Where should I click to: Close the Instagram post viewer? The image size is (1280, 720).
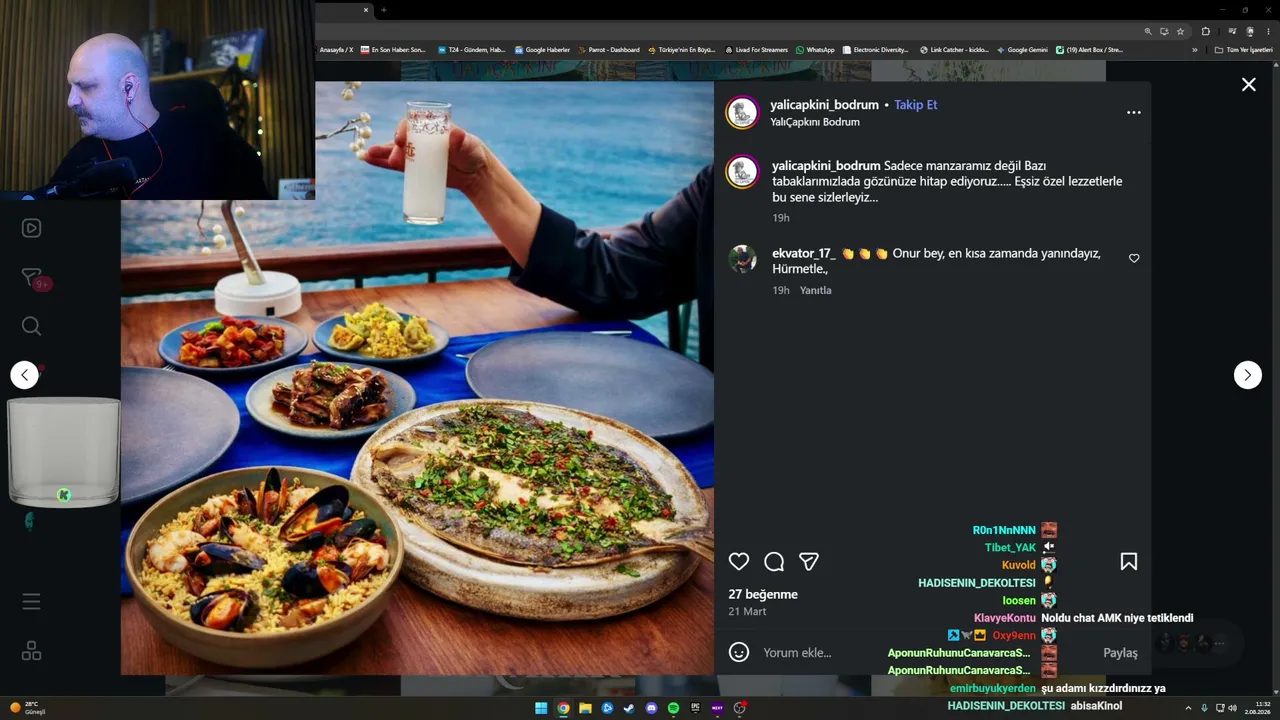[x=1249, y=85]
